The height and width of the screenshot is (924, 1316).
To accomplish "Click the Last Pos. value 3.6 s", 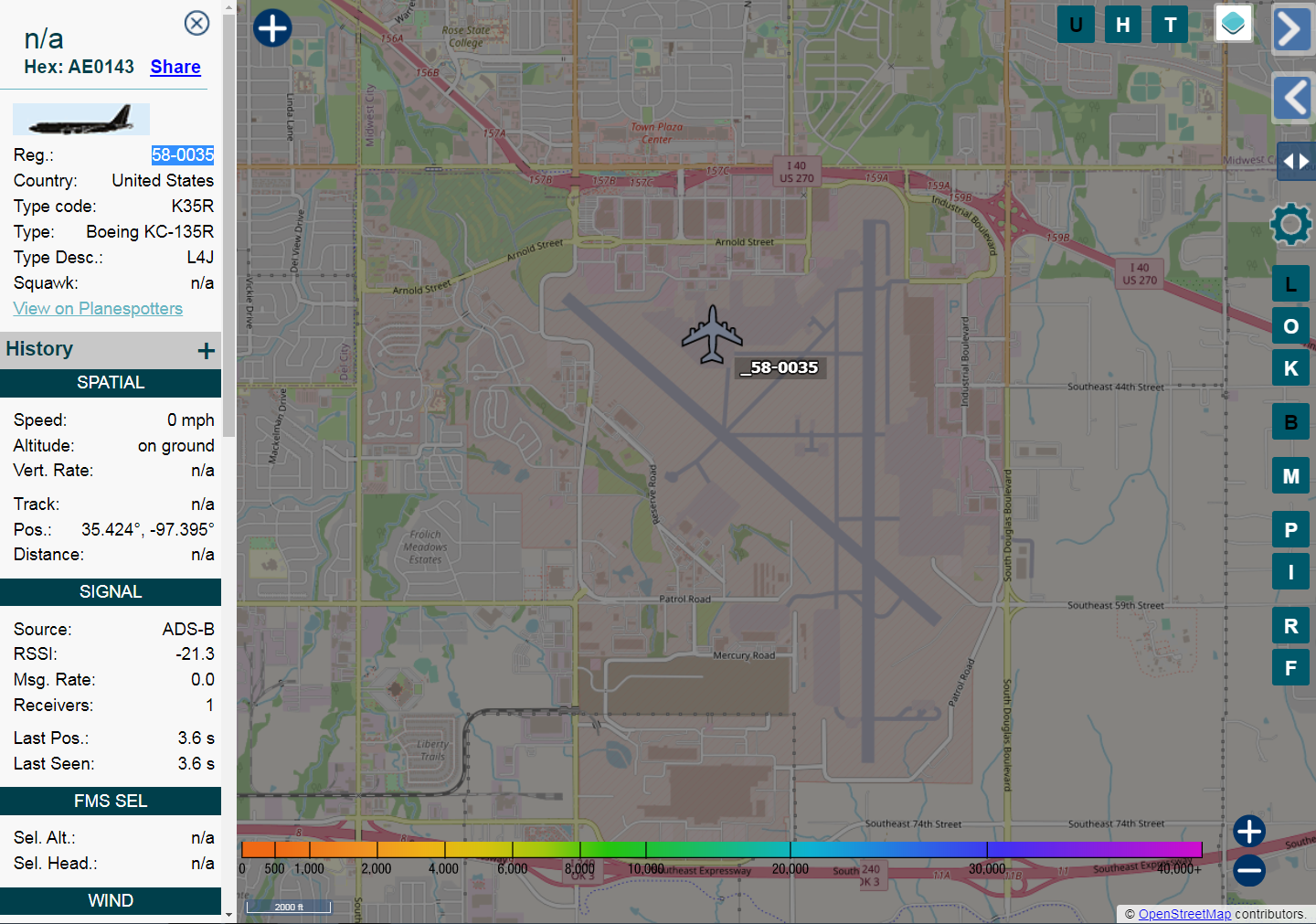I will (196, 738).
